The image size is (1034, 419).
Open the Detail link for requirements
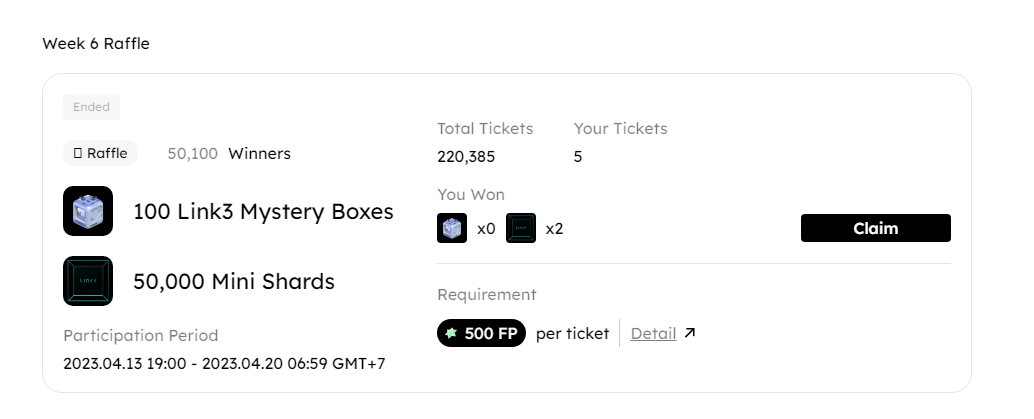(653, 333)
